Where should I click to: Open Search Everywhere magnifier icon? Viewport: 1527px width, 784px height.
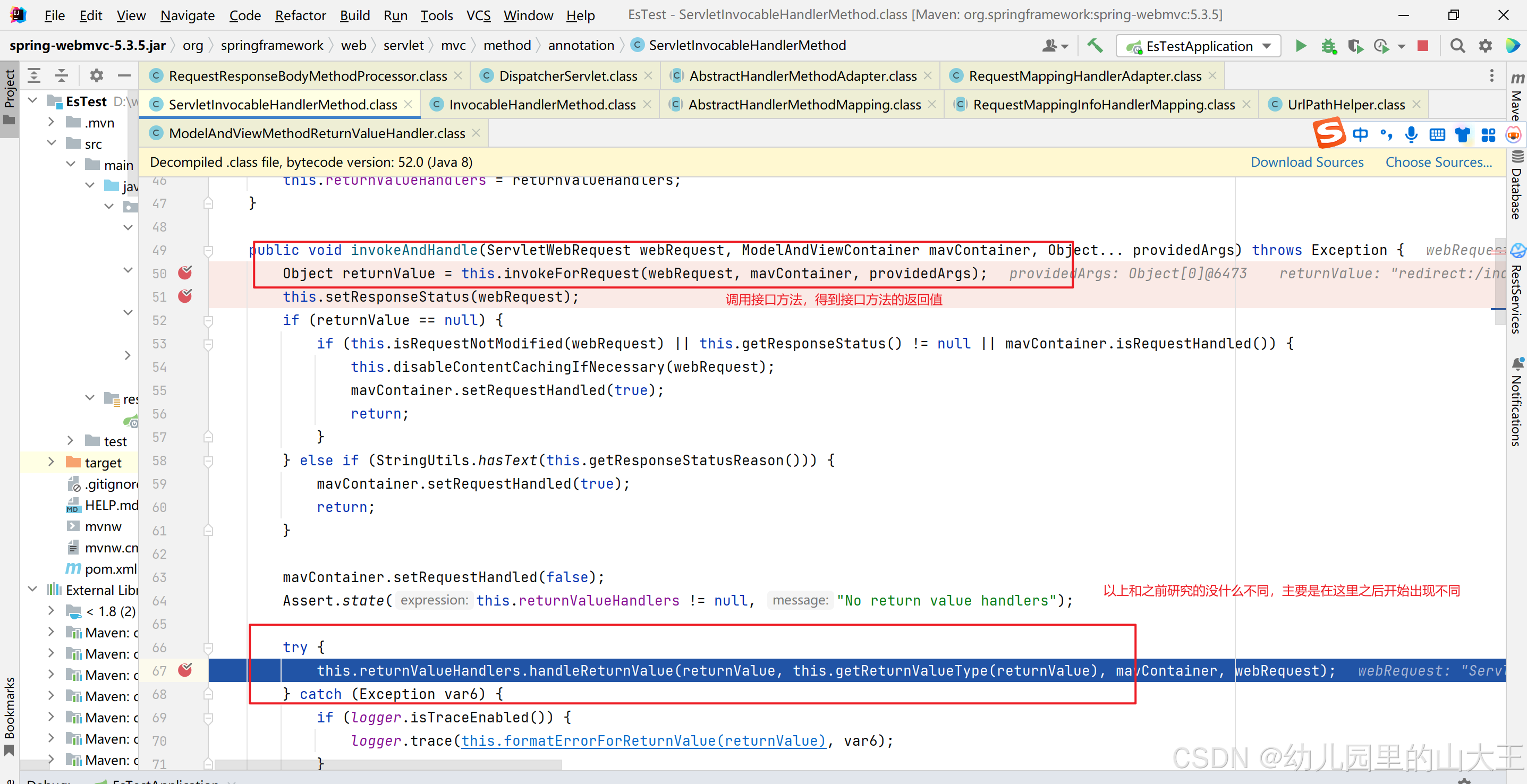pos(1457,46)
